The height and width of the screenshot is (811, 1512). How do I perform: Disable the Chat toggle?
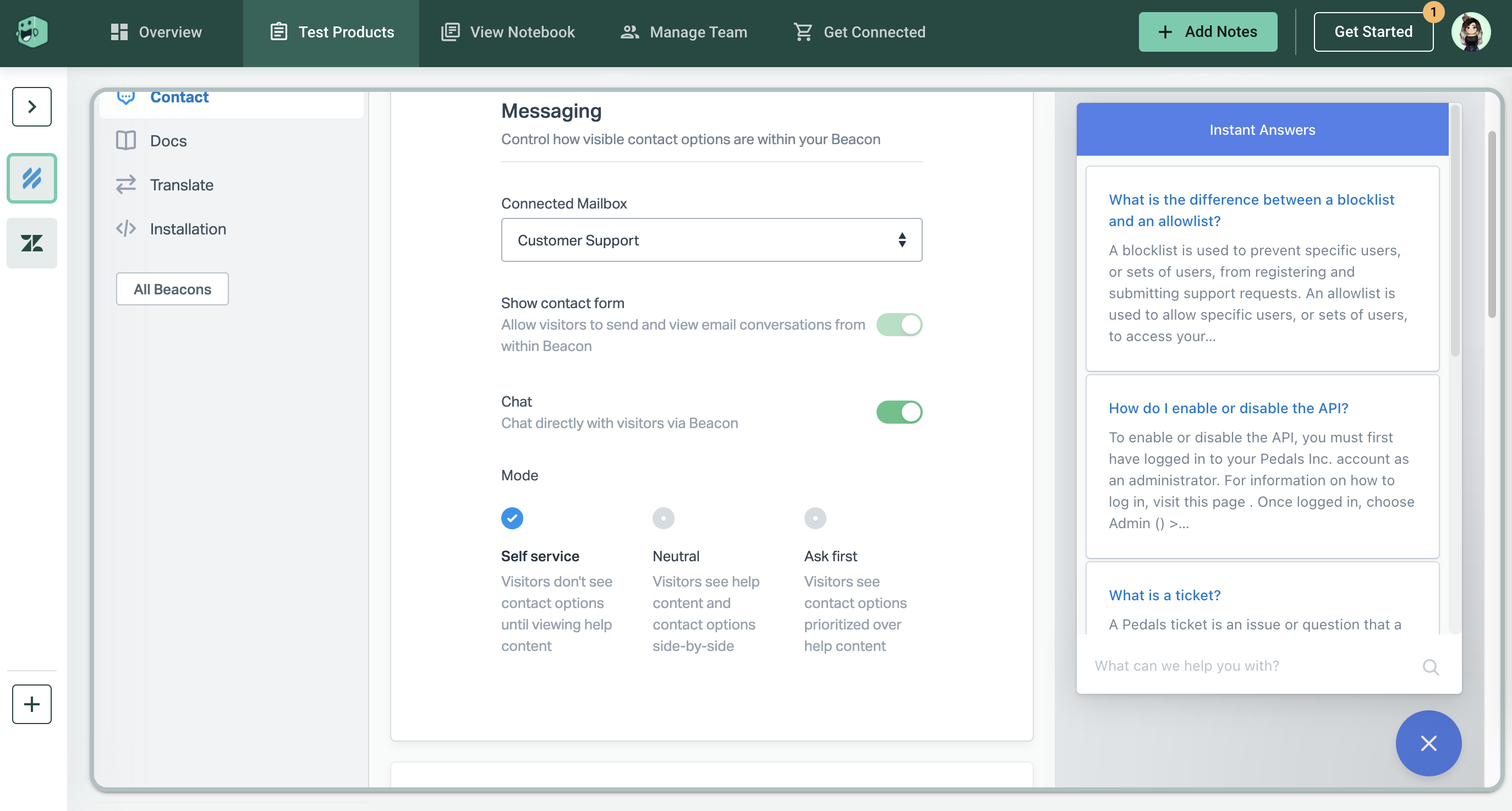point(899,412)
